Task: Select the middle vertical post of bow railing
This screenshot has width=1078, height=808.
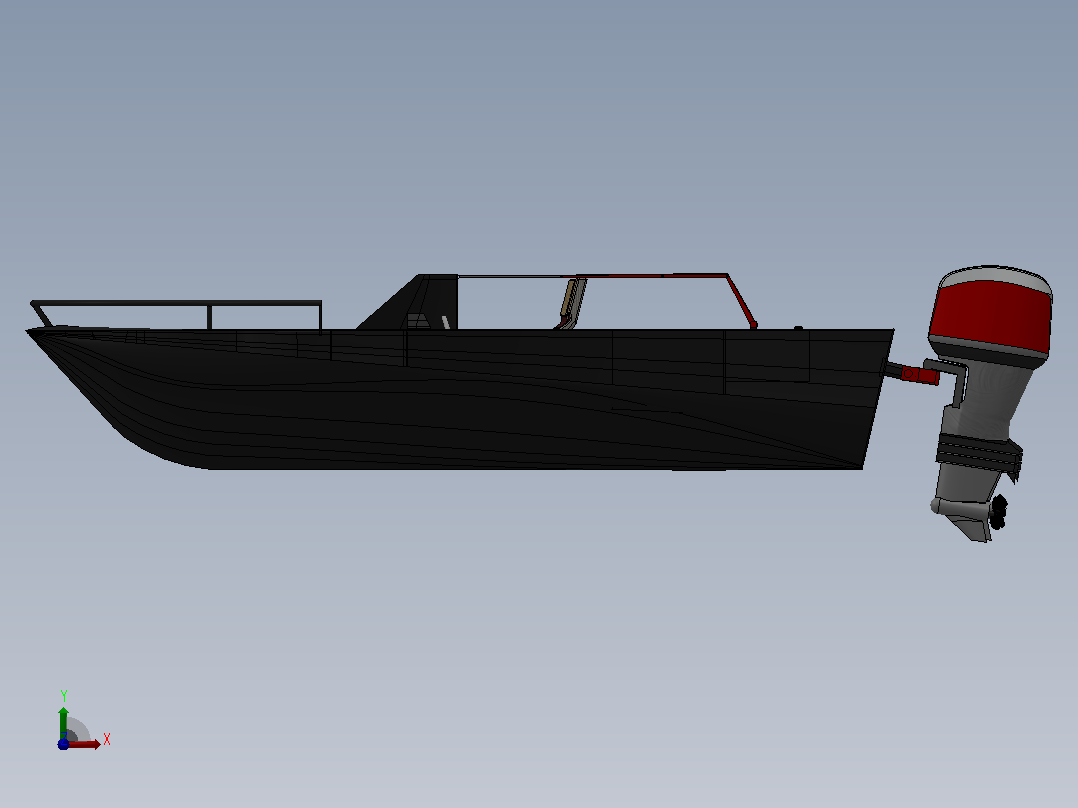Action: pos(209,317)
